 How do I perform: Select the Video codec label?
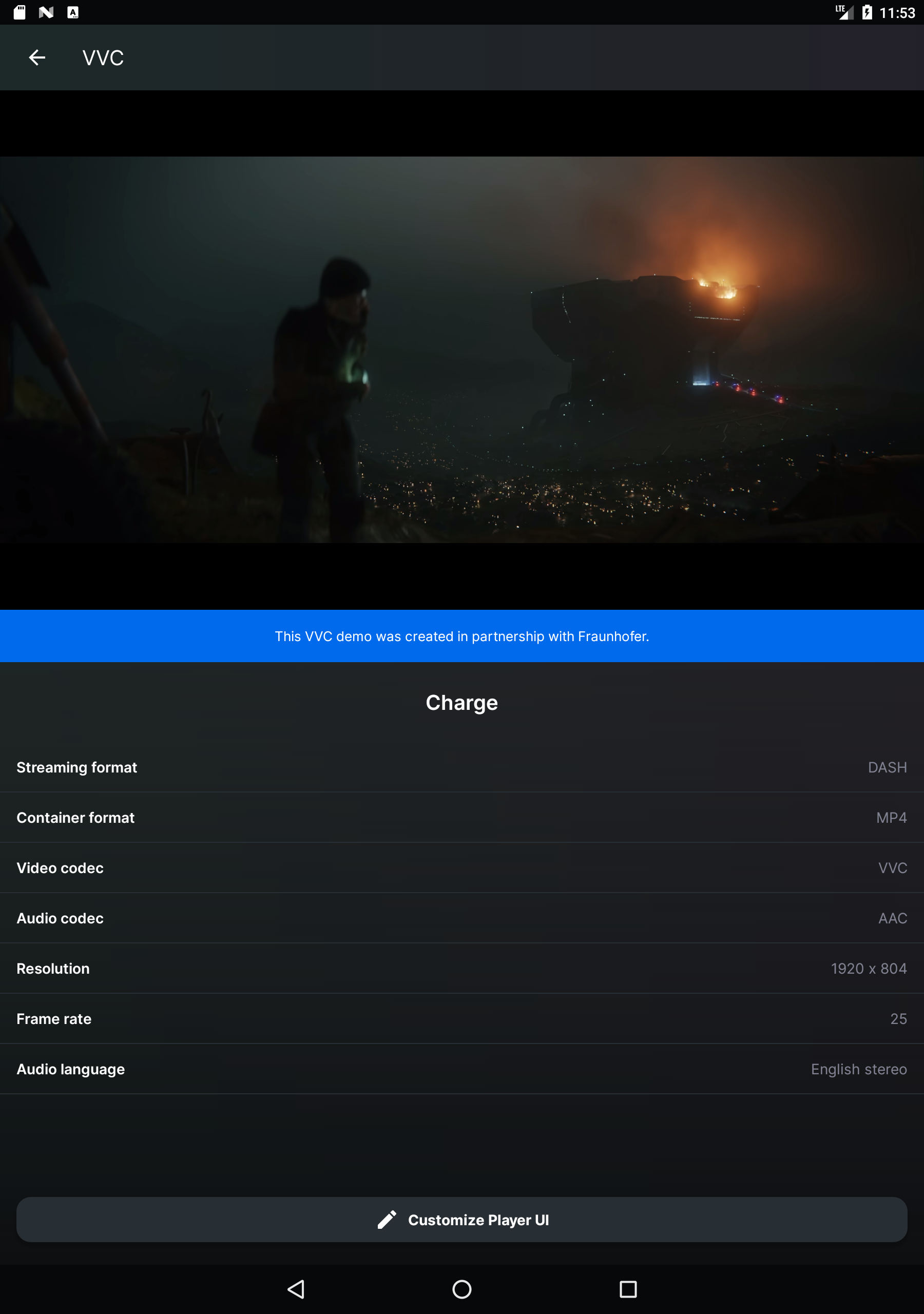[x=60, y=867]
